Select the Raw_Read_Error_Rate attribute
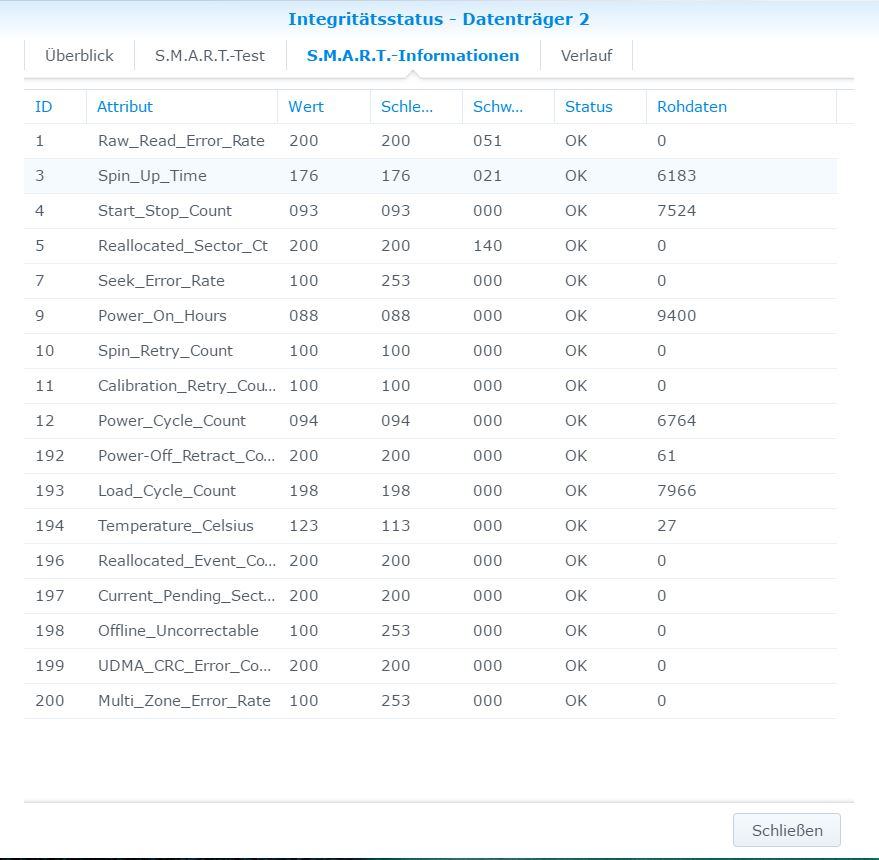Screen dimensions: 879x860 pos(181,141)
